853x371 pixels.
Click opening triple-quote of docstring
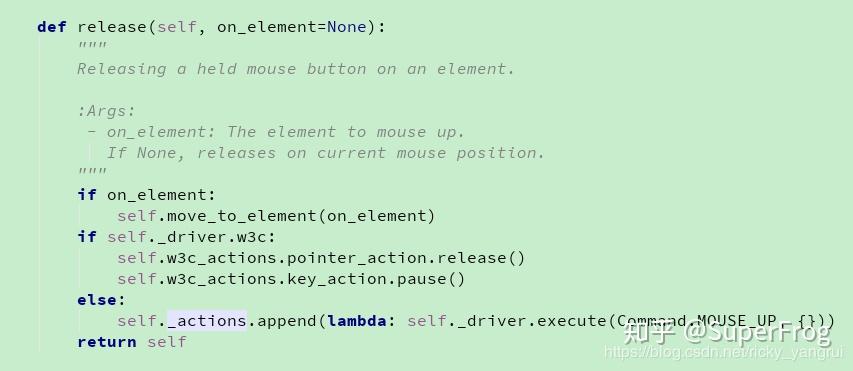(92, 46)
